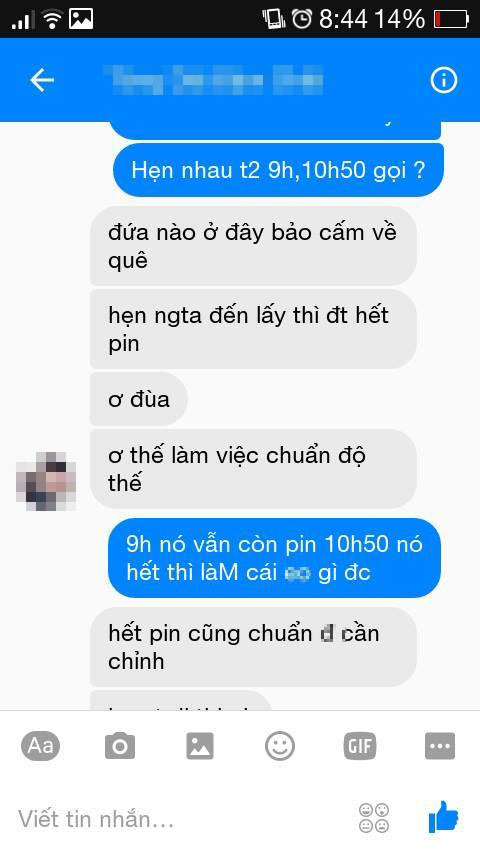Image resolution: width=480 pixels, height=854 pixels.
Task: Tap the pixelated sender avatar
Action: tap(46, 481)
